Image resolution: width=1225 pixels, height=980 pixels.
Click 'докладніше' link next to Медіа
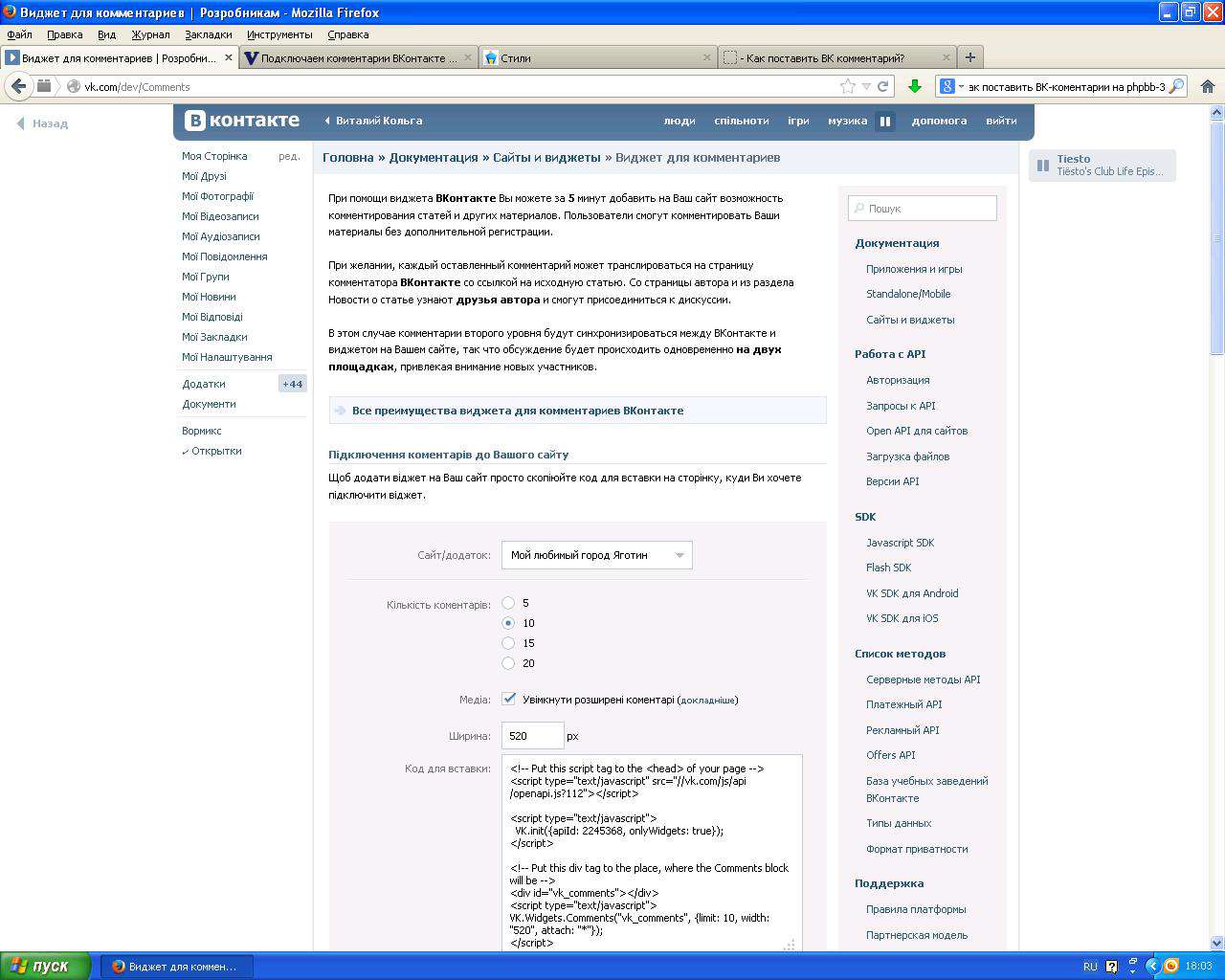pyautogui.click(x=707, y=701)
